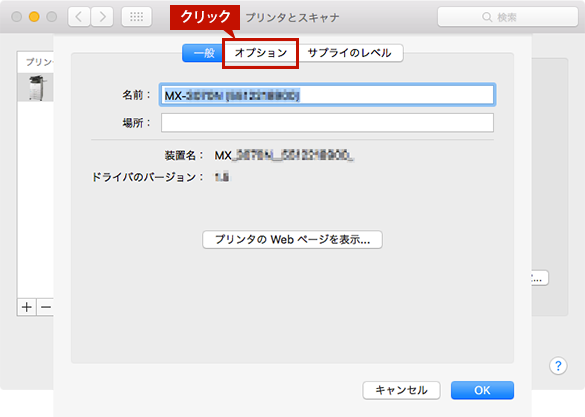Click the 装置名 label

click(184, 156)
